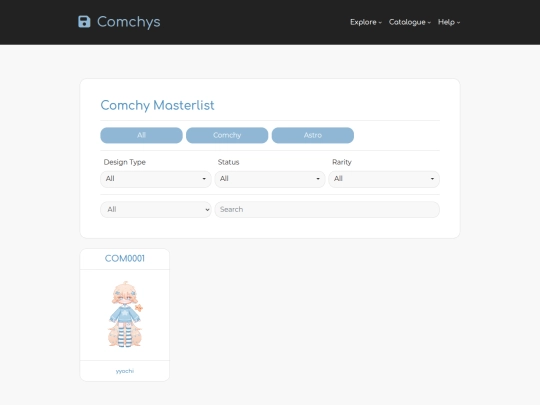Open the search field selector next to Search
Viewport: 540px width, 405px height.
156,209
